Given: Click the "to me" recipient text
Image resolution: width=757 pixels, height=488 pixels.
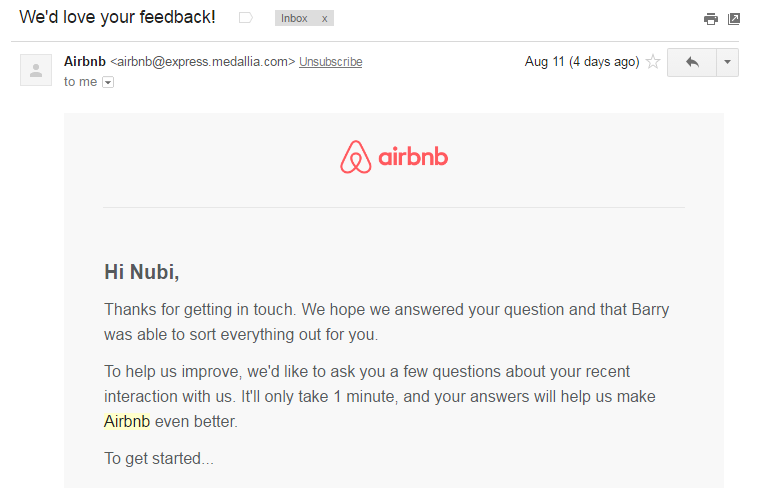Looking at the screenshot, I should (x=80, y=82).
